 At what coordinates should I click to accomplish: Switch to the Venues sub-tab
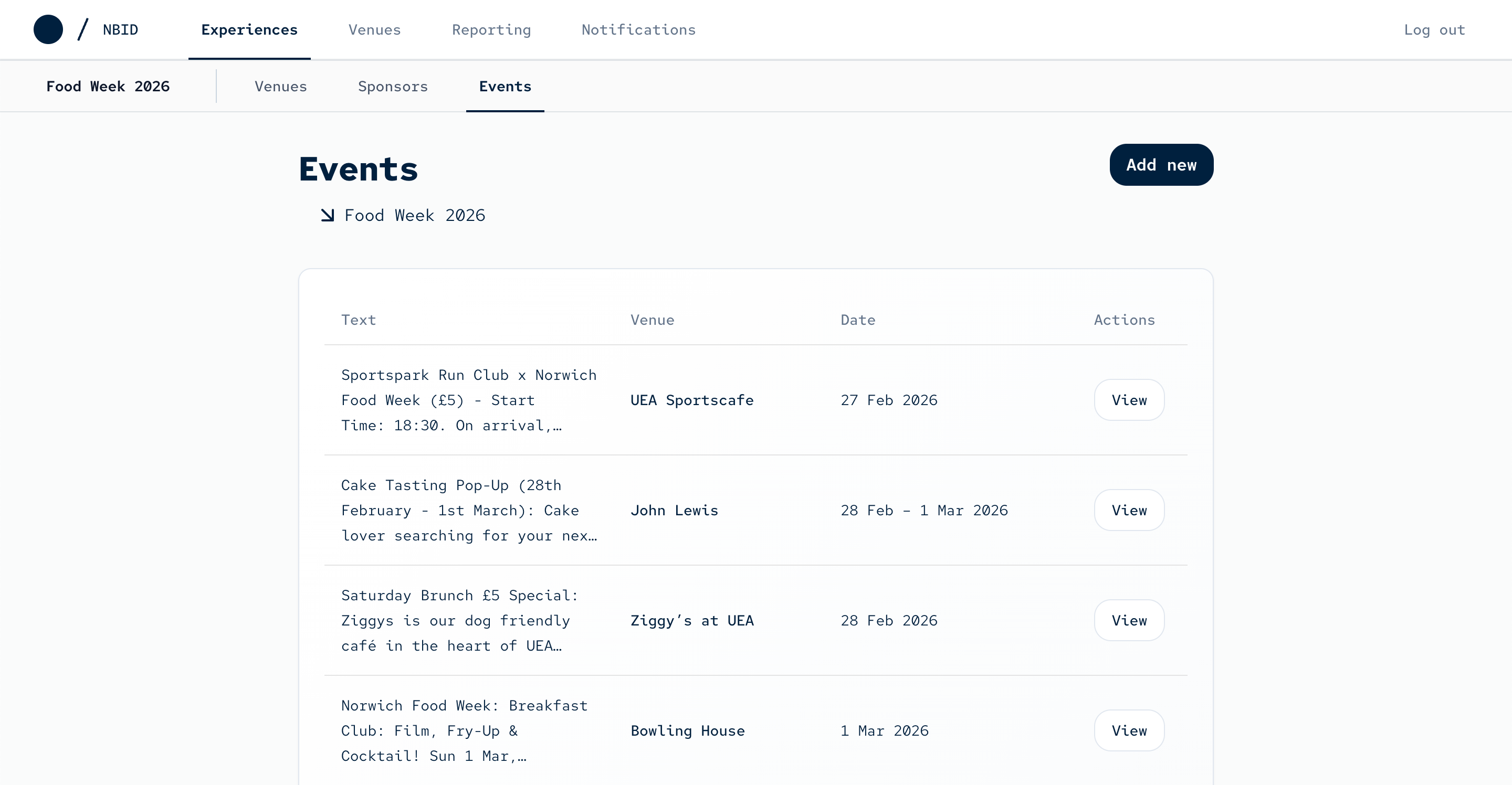[280, 86]
